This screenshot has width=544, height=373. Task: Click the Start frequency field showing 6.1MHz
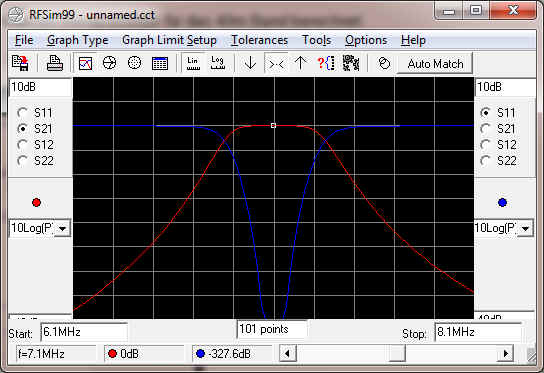(x=84, y=332)
